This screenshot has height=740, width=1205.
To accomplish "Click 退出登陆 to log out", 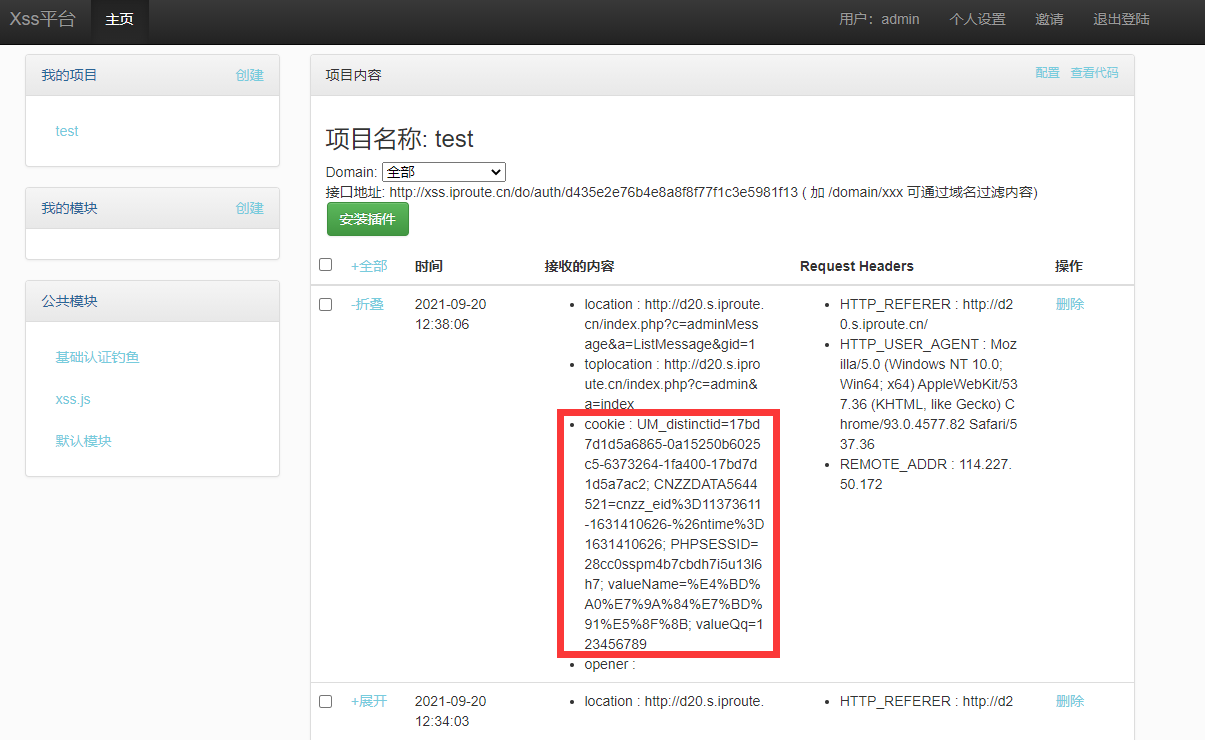I will (x=1121, y=20).
